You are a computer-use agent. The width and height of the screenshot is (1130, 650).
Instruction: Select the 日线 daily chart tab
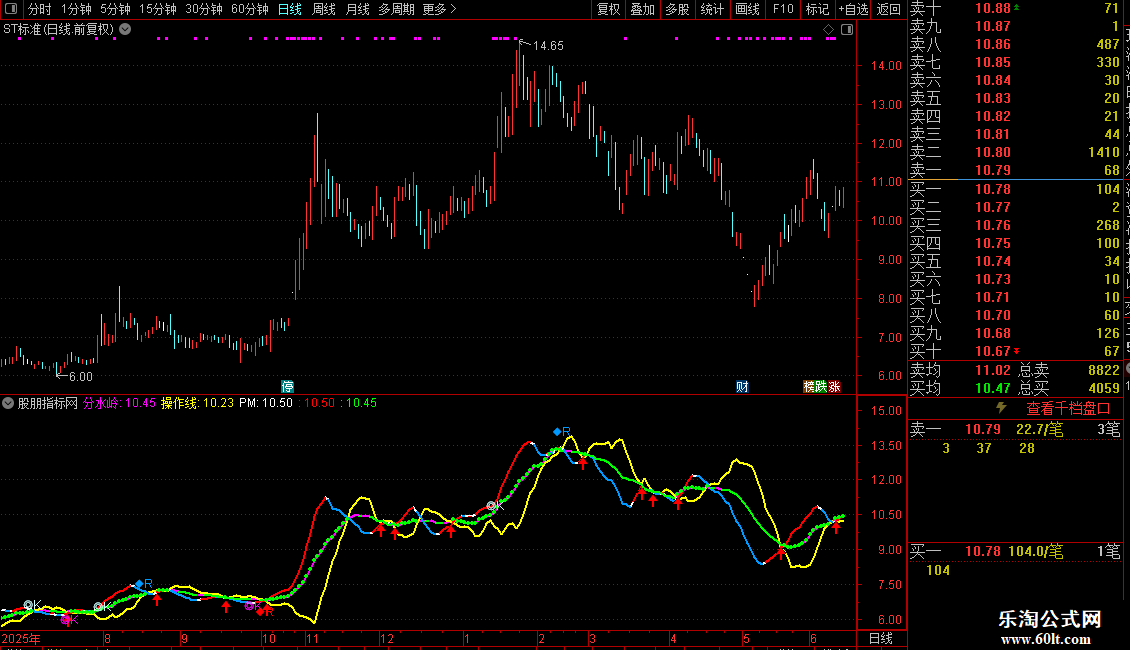pos(290,9)
